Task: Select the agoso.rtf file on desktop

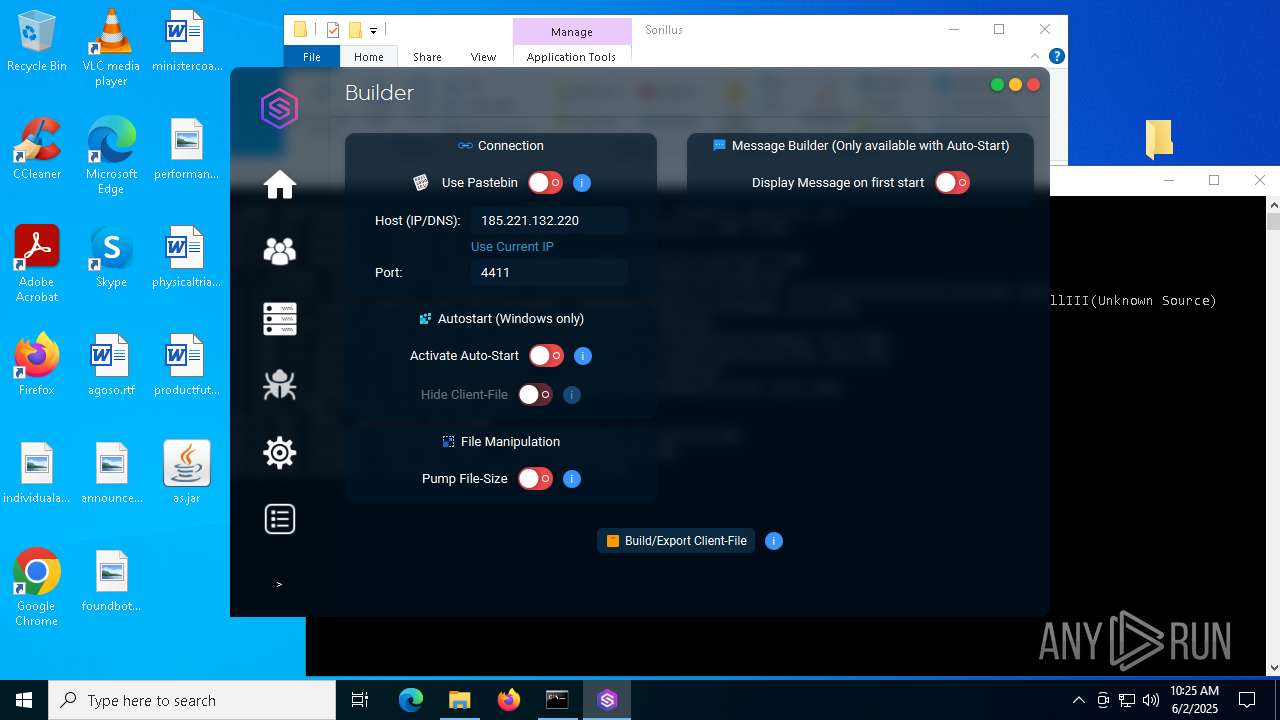Action: pyautogui.click(x=111, y=365)
